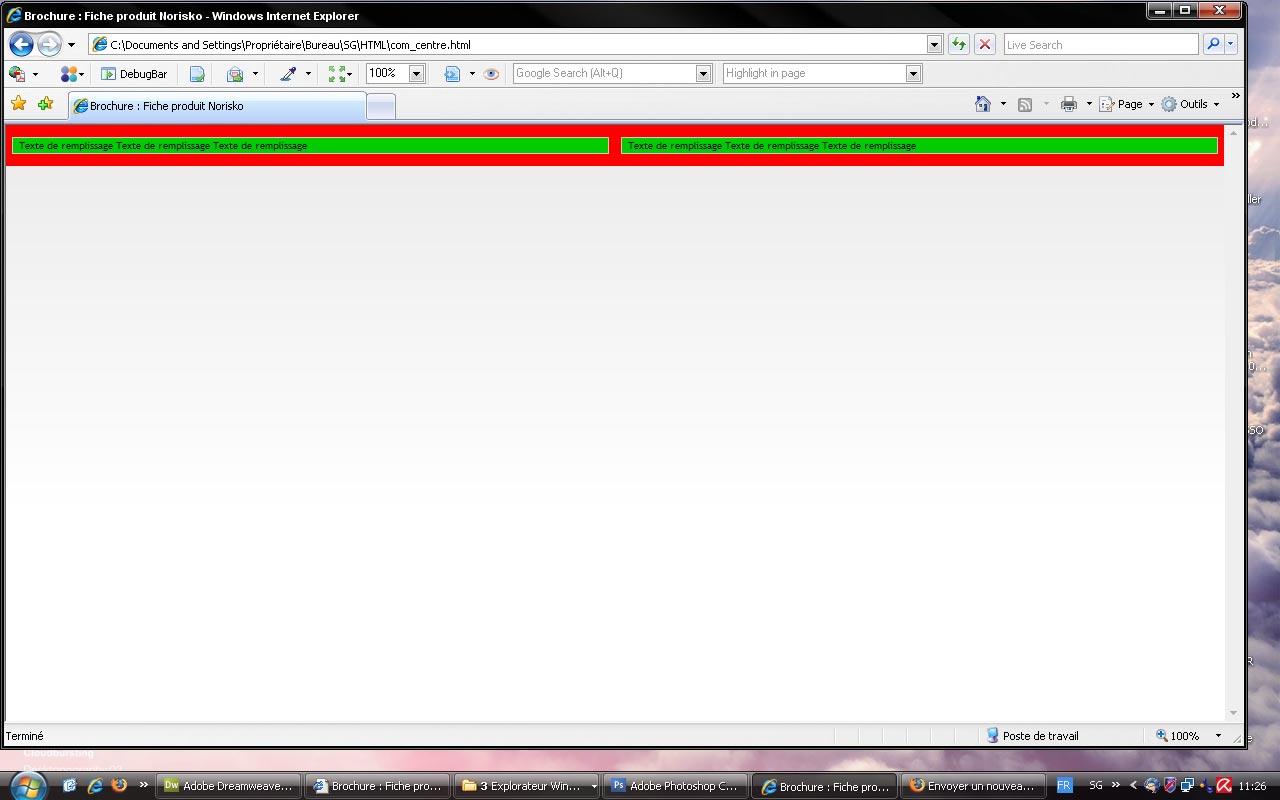Click the Forward navigation arrow

pyautogui.click(x=49, y=44)
